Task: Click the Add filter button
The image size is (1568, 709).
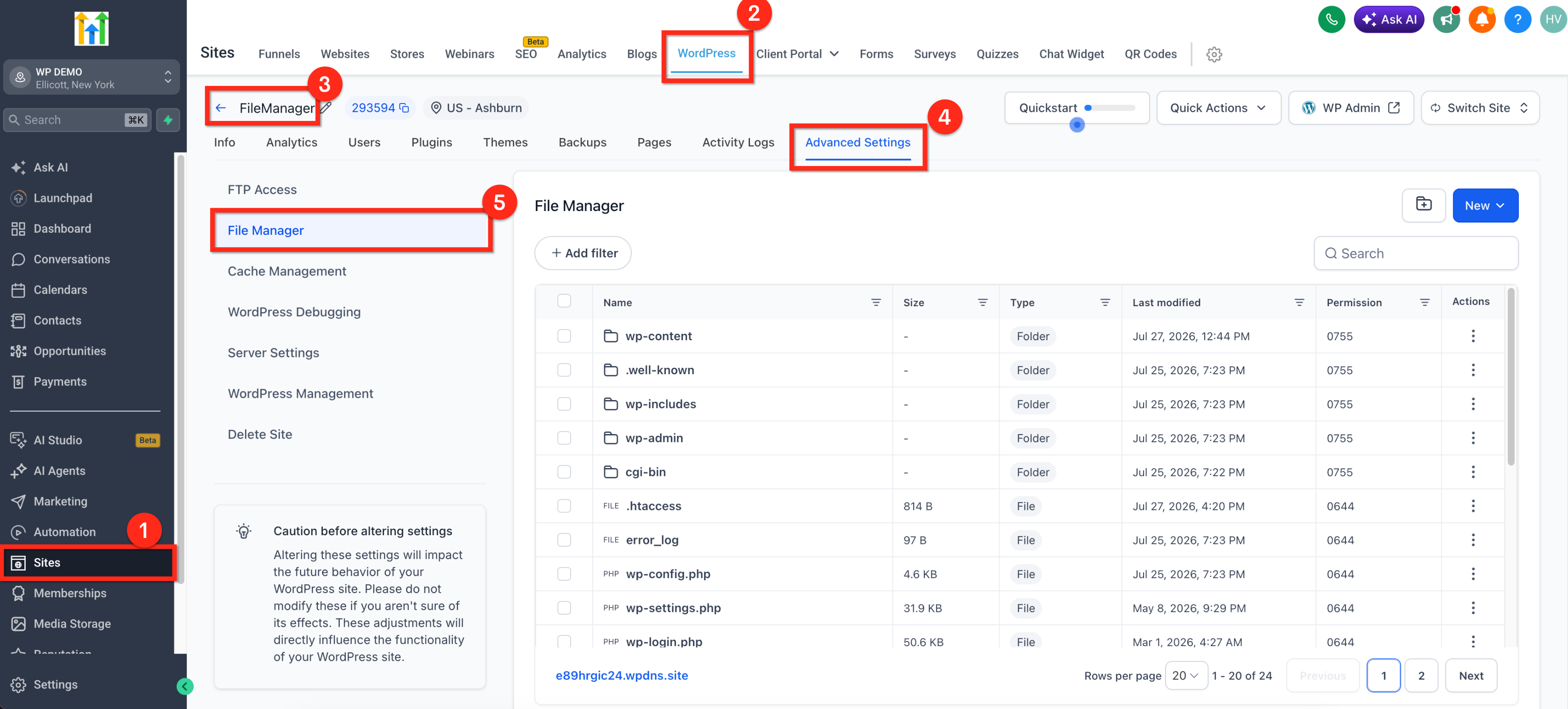Action: point(583,252)
